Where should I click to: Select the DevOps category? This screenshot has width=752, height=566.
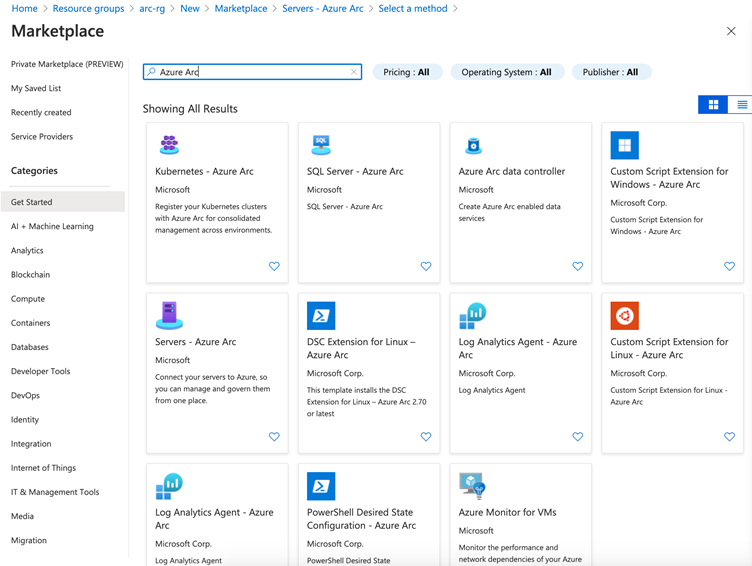click(x=25, y=395)
